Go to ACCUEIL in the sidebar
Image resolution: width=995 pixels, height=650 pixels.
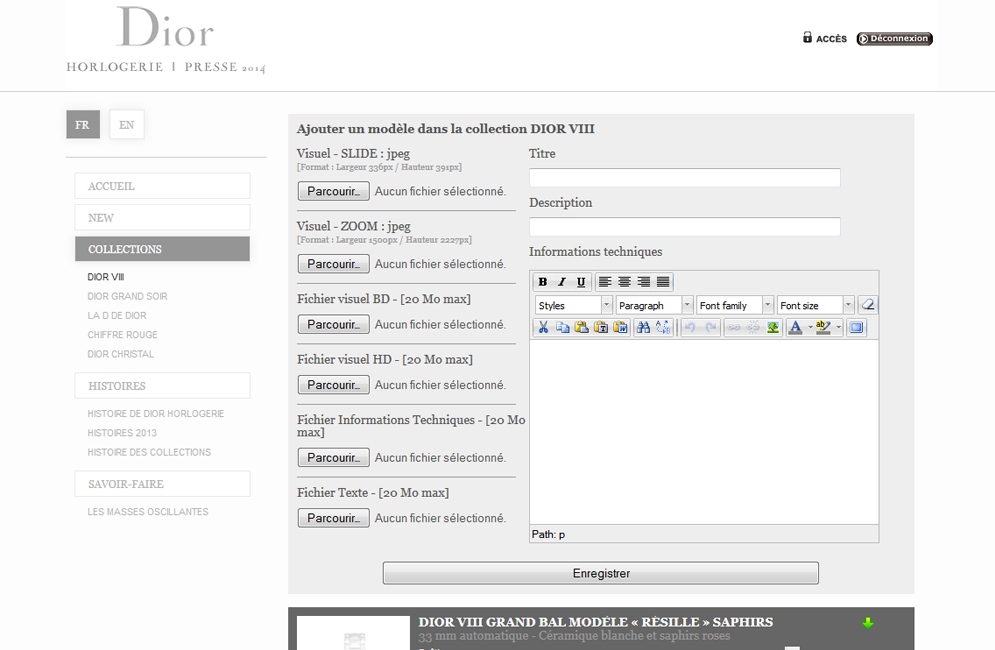(162, 186)
